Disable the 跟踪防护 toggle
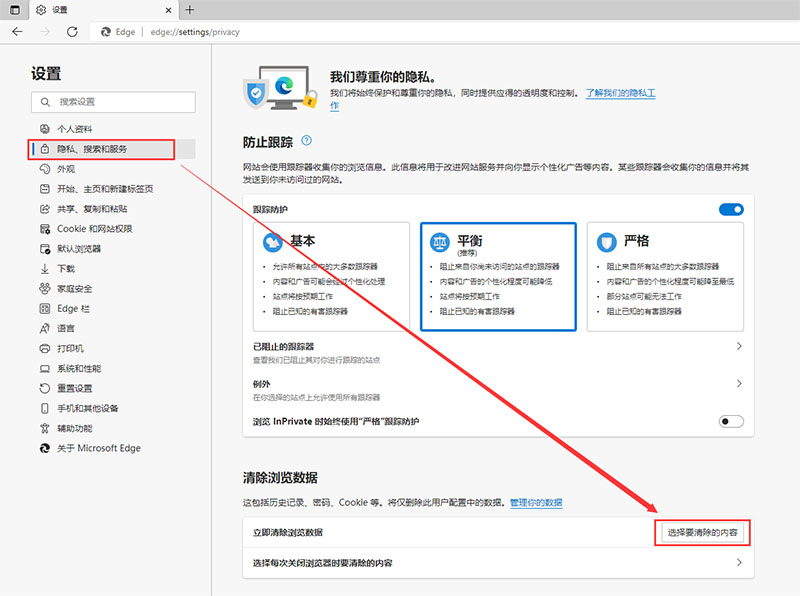Viewport: 800px width, 596px height. coord(731,209)
